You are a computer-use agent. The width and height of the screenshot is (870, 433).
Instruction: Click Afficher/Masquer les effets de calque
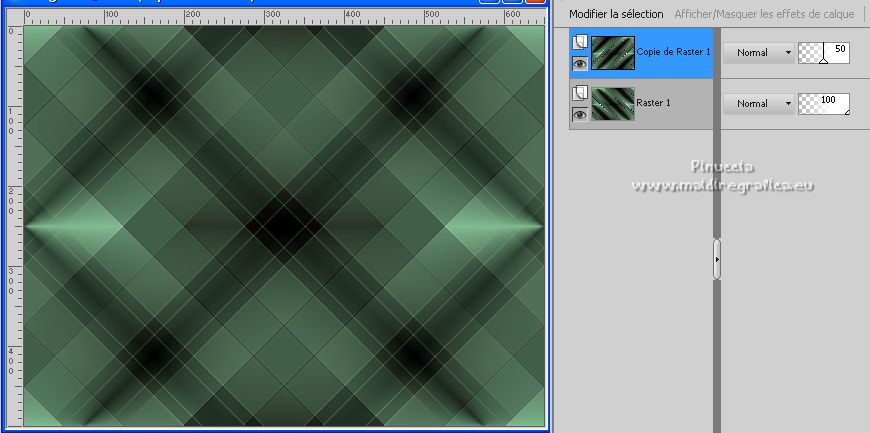(764, 14)
